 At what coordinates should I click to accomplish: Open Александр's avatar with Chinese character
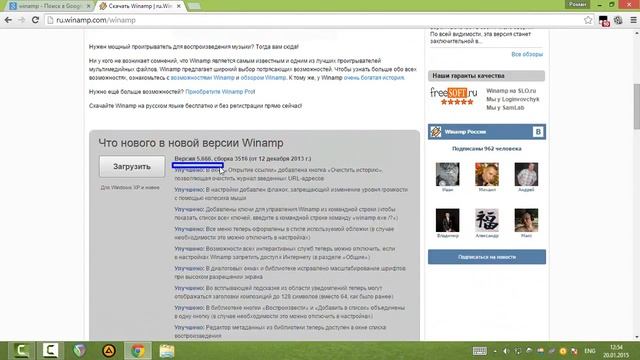coord(487,220)
